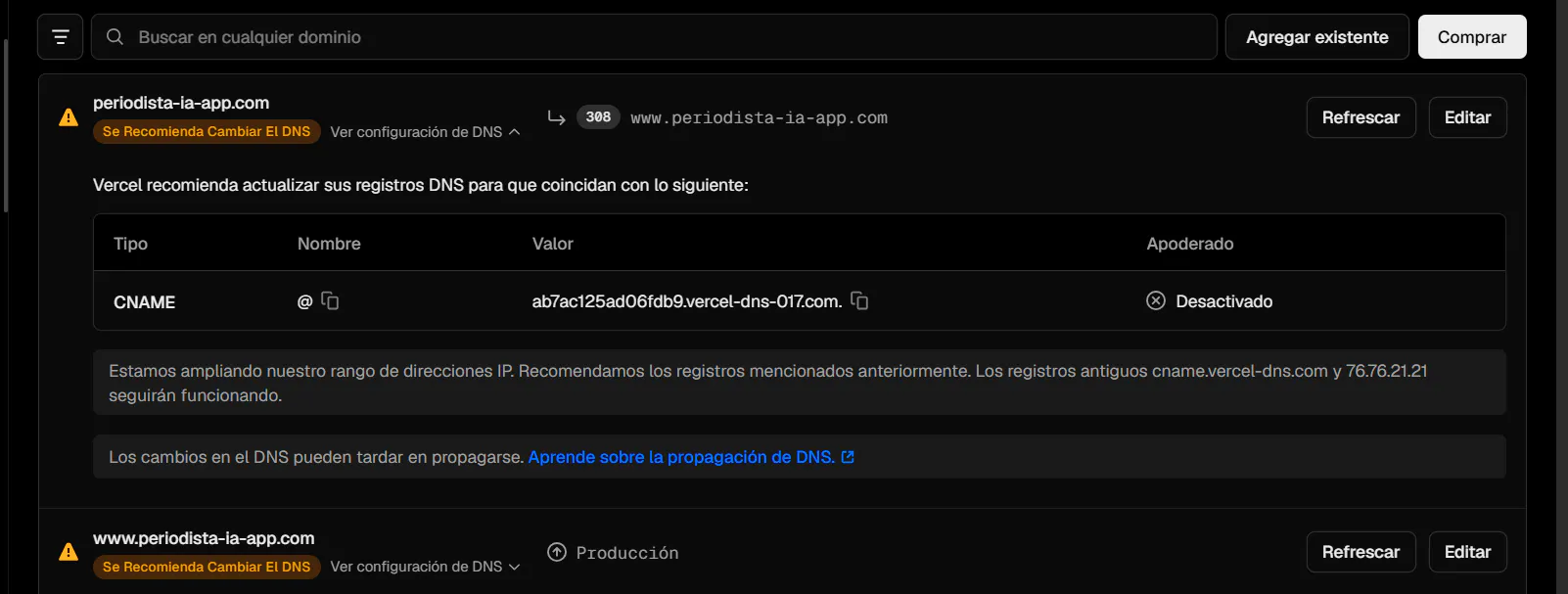Click the Desactivado label
The image size is (1568, 594).
(1224, 301)
